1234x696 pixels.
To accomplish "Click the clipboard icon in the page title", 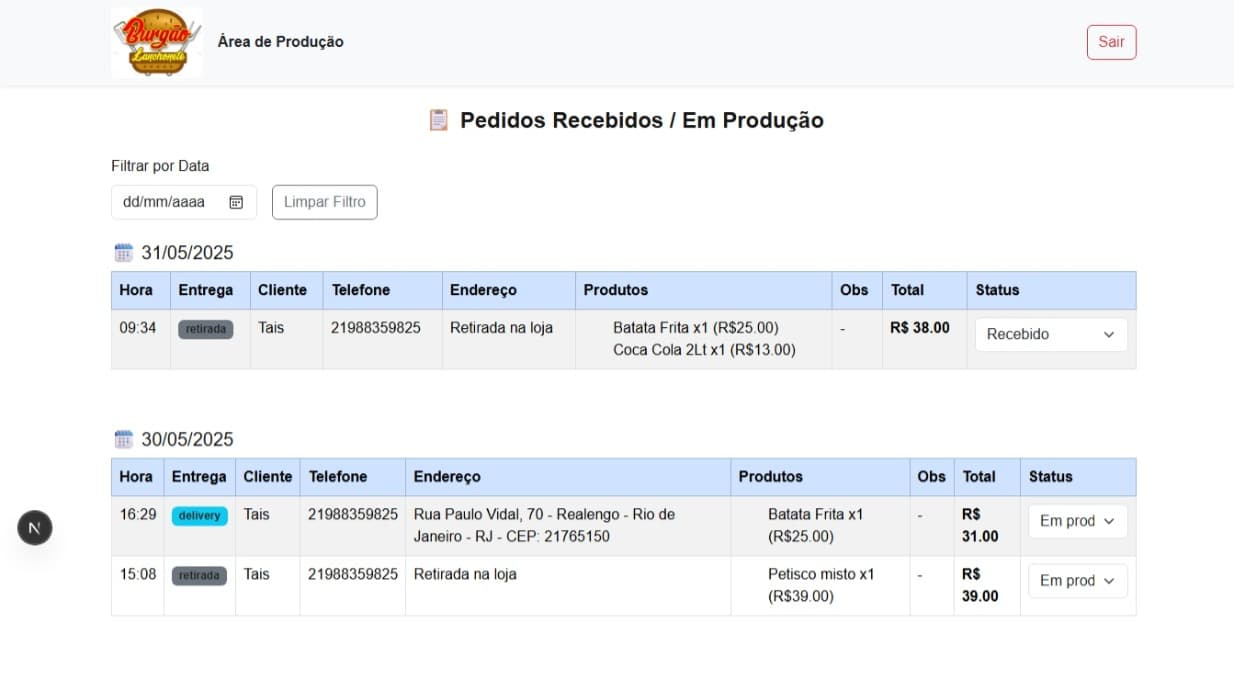I will click(438, 119).
